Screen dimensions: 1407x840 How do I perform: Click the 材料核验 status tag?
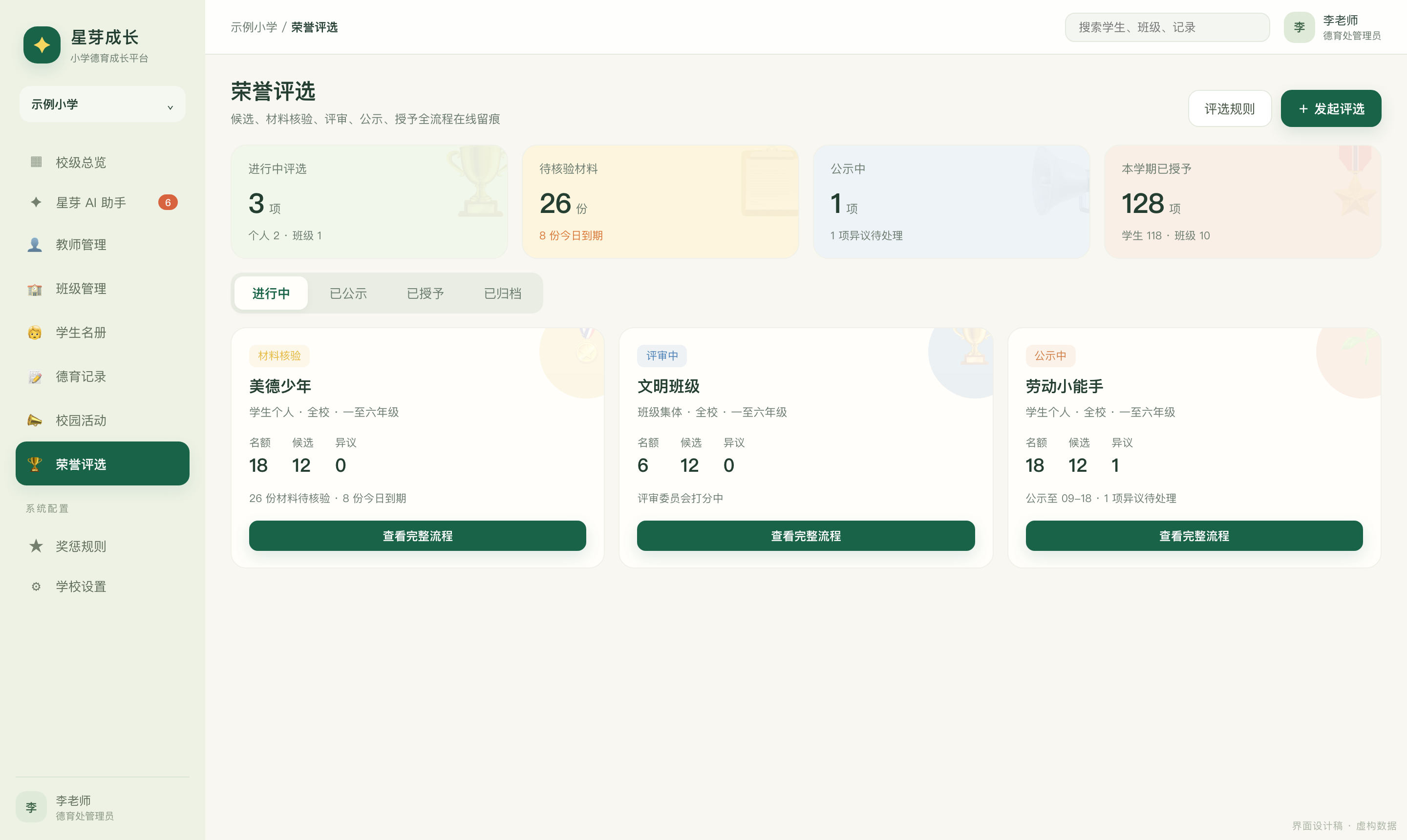point(279,356)
